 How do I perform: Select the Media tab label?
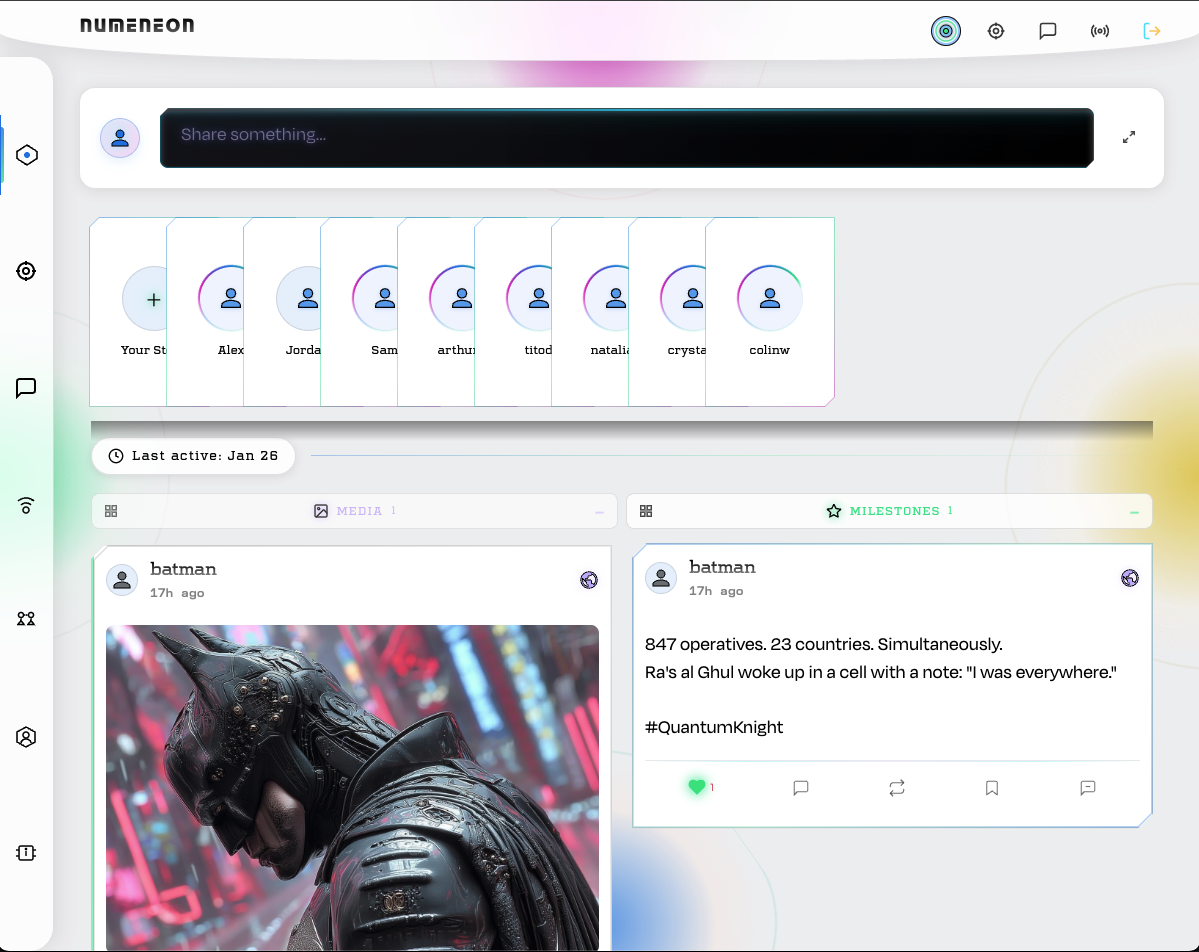click(359, 511)
